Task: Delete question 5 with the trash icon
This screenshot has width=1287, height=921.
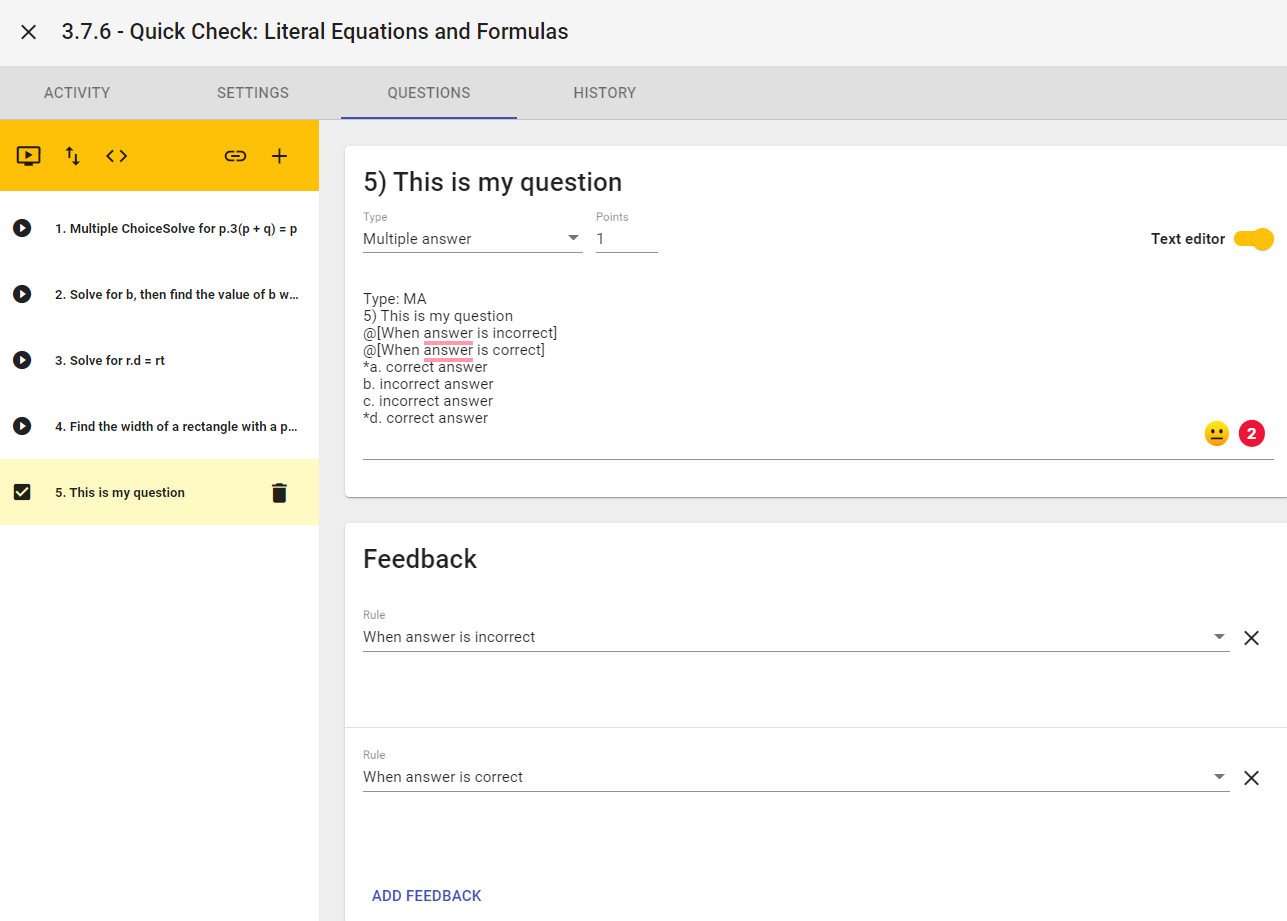Action: pyautogui.click(x=280, y=492)
